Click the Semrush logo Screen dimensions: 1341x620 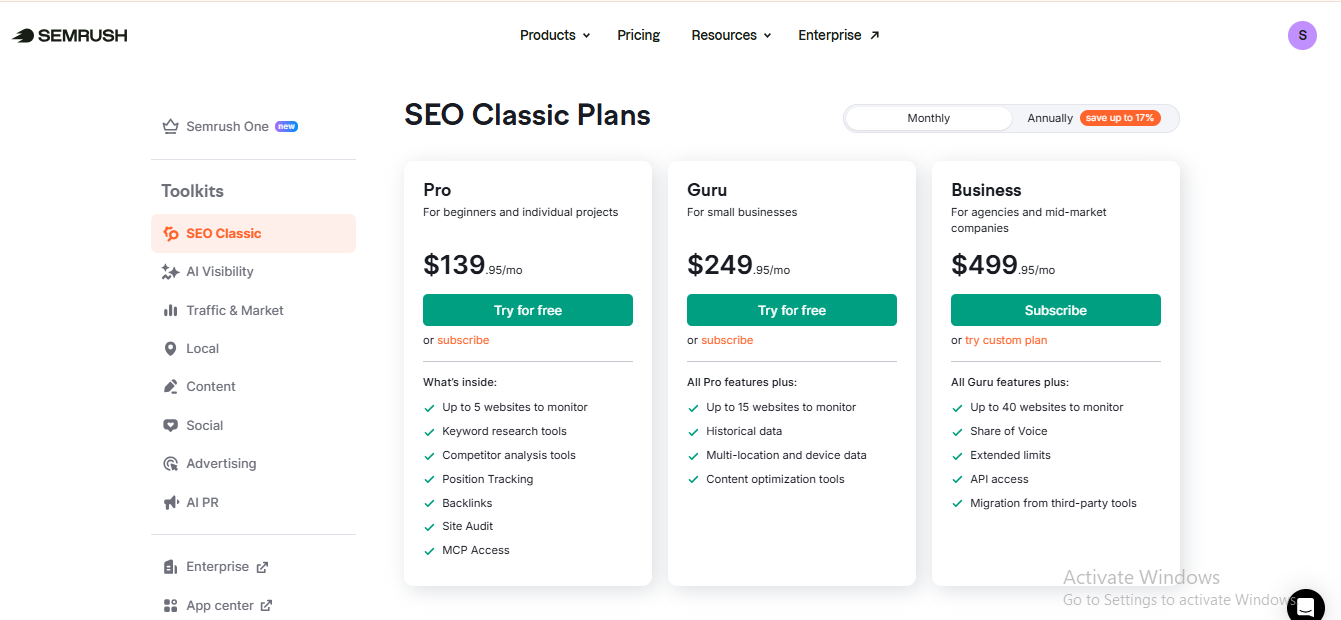[69, 34]
